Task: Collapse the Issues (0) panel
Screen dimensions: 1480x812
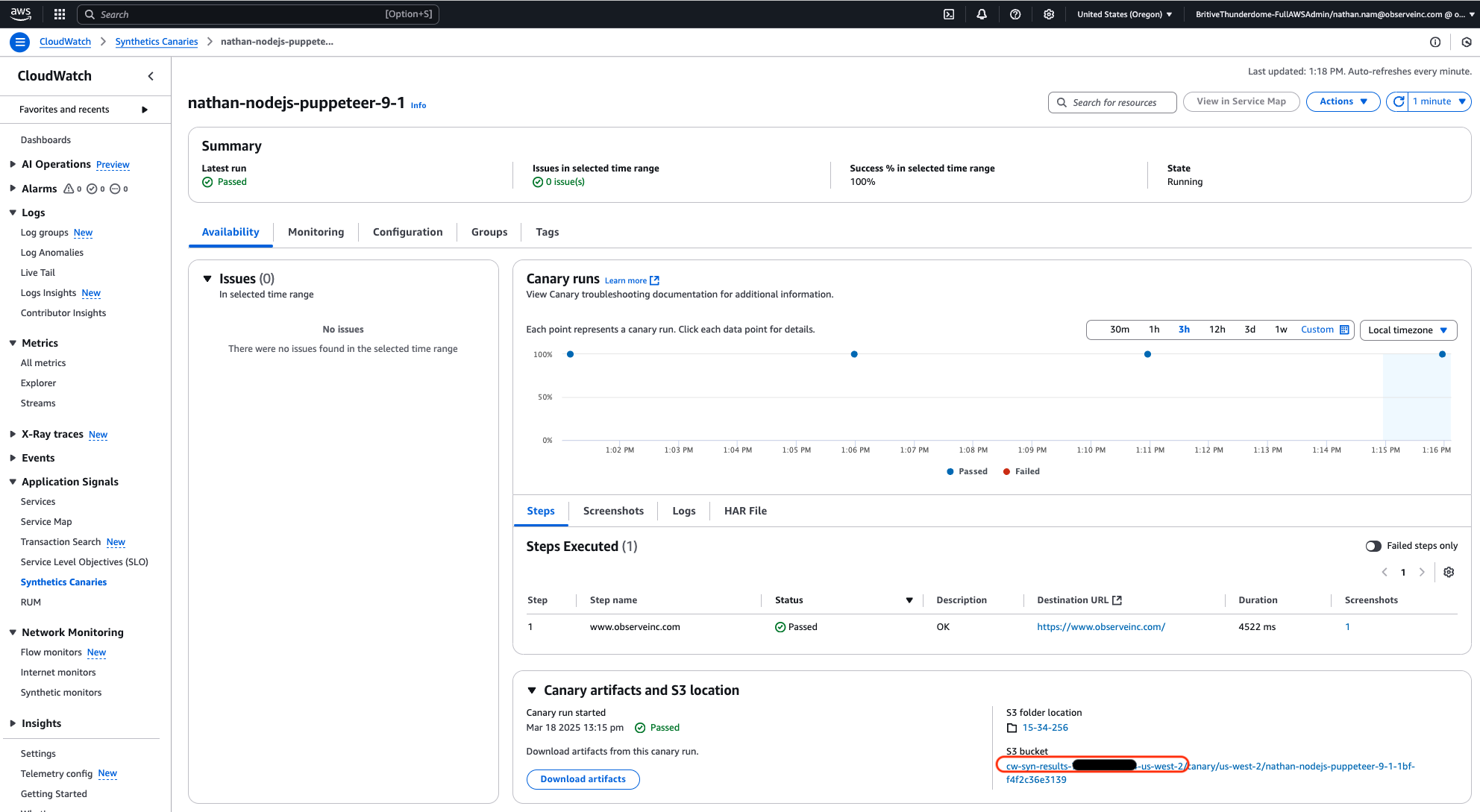Action: pos(207,279)
